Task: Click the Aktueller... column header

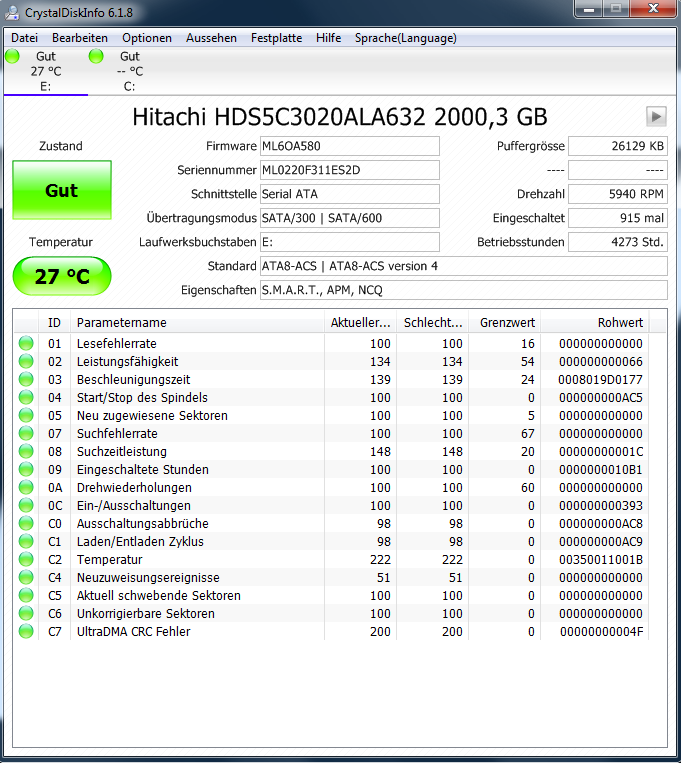Action: (x=361, y=323)
